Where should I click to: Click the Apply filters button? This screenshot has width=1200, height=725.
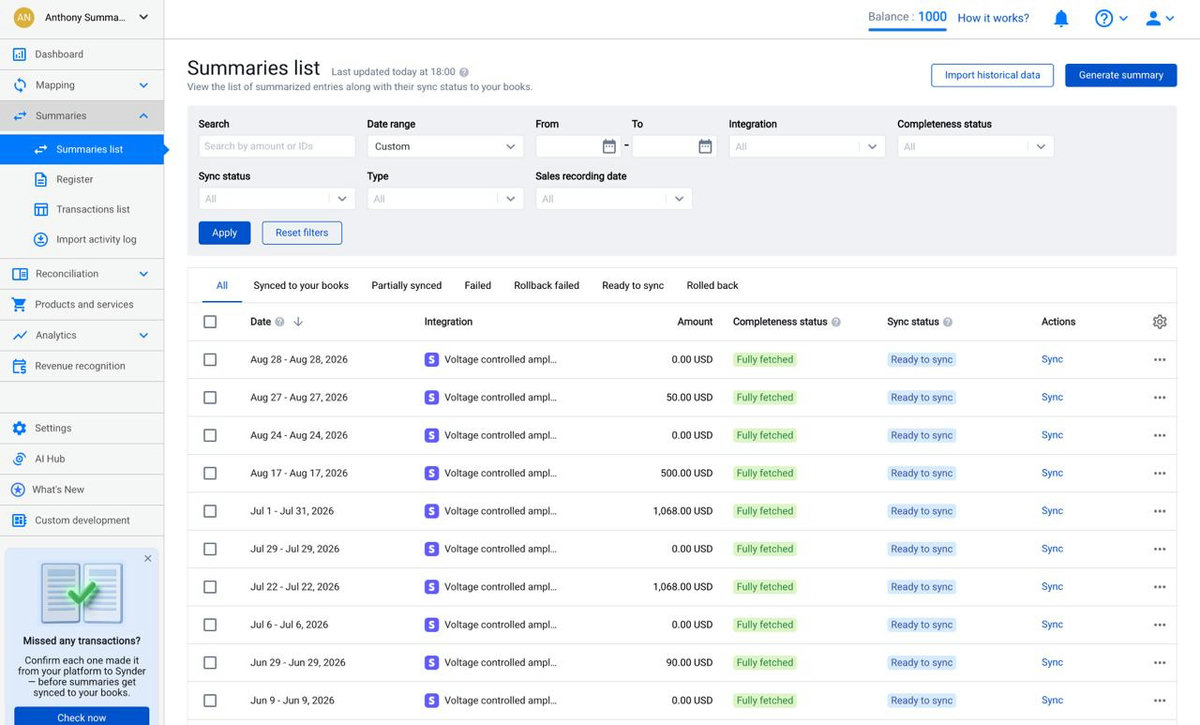[x=225, y=233]
